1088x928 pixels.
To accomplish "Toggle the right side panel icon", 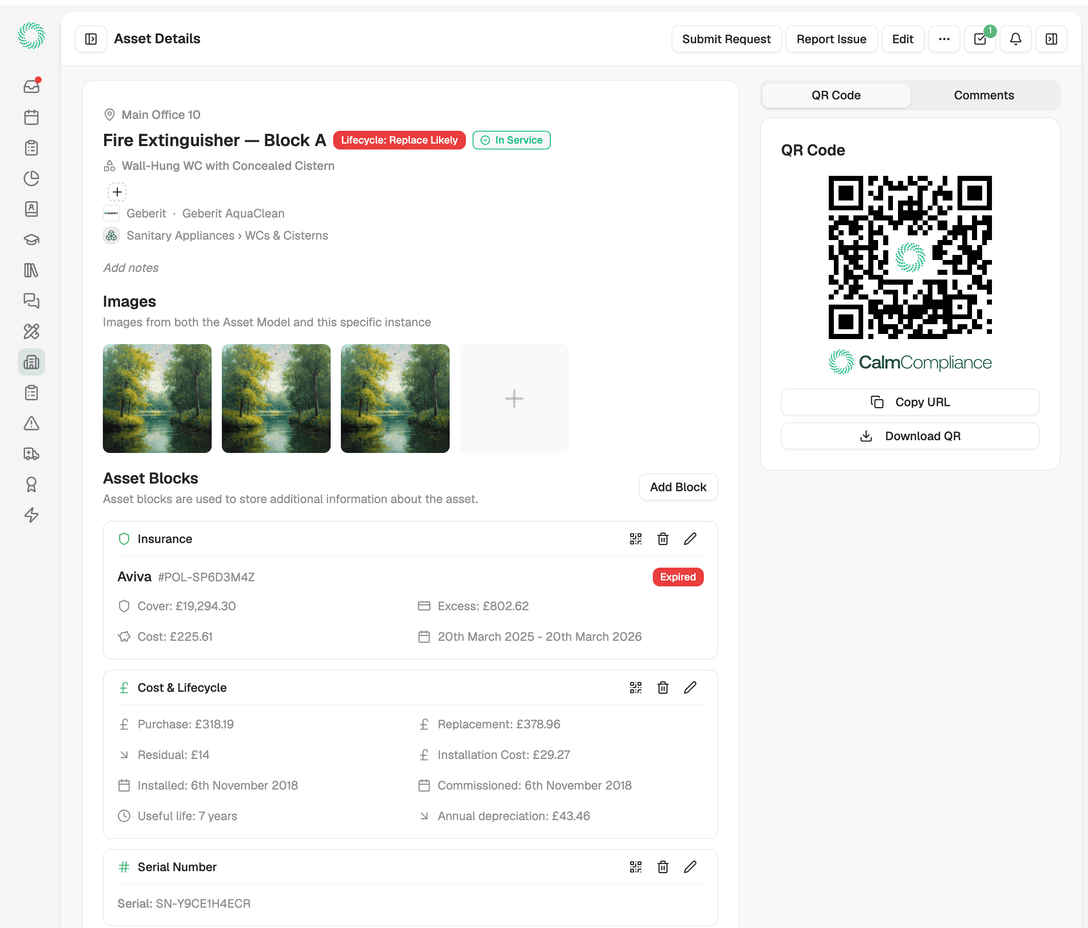I will pyautogui.click(x=1051, y=39).
